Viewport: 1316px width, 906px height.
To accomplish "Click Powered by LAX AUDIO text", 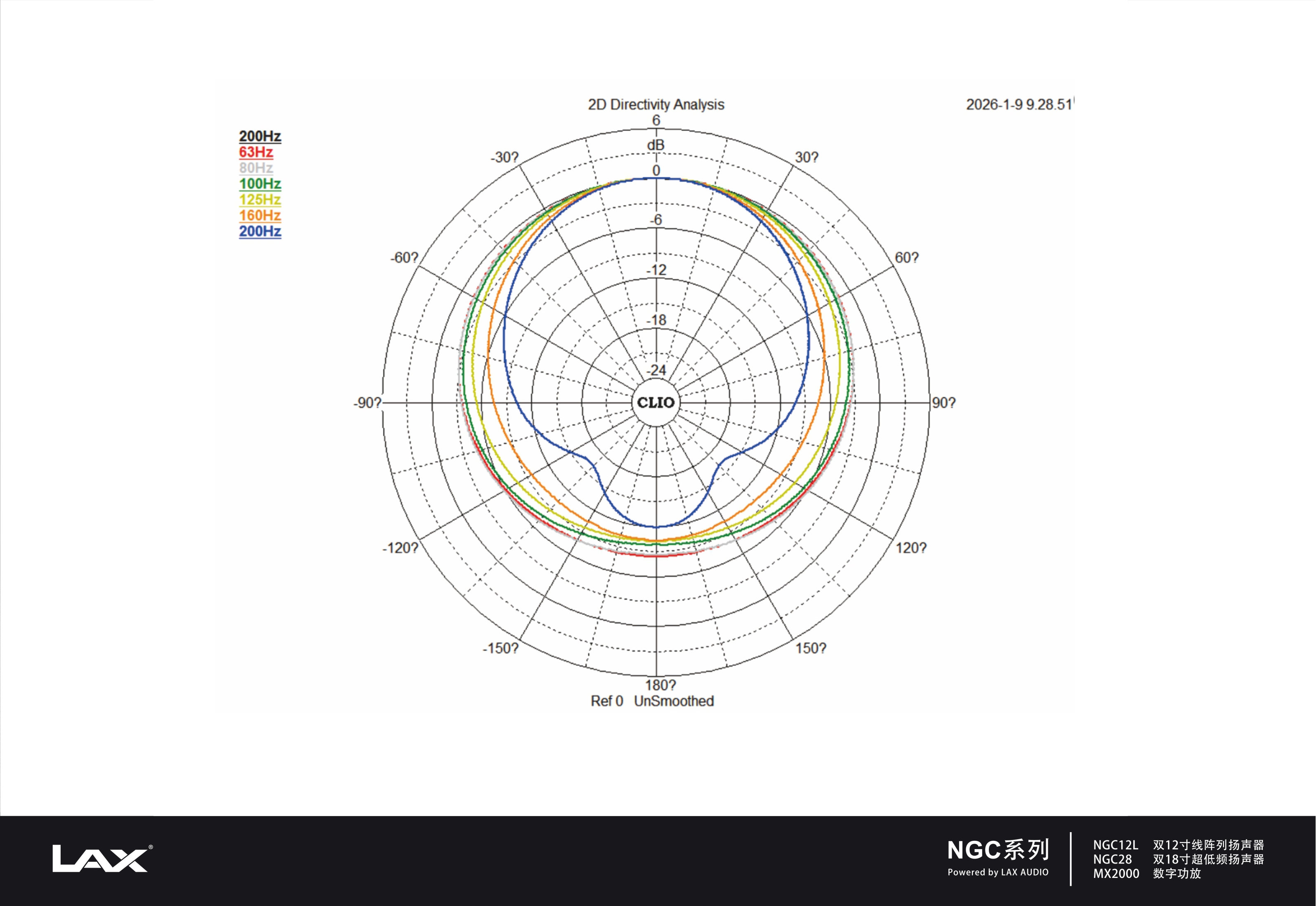I will [x=998, y=873].
